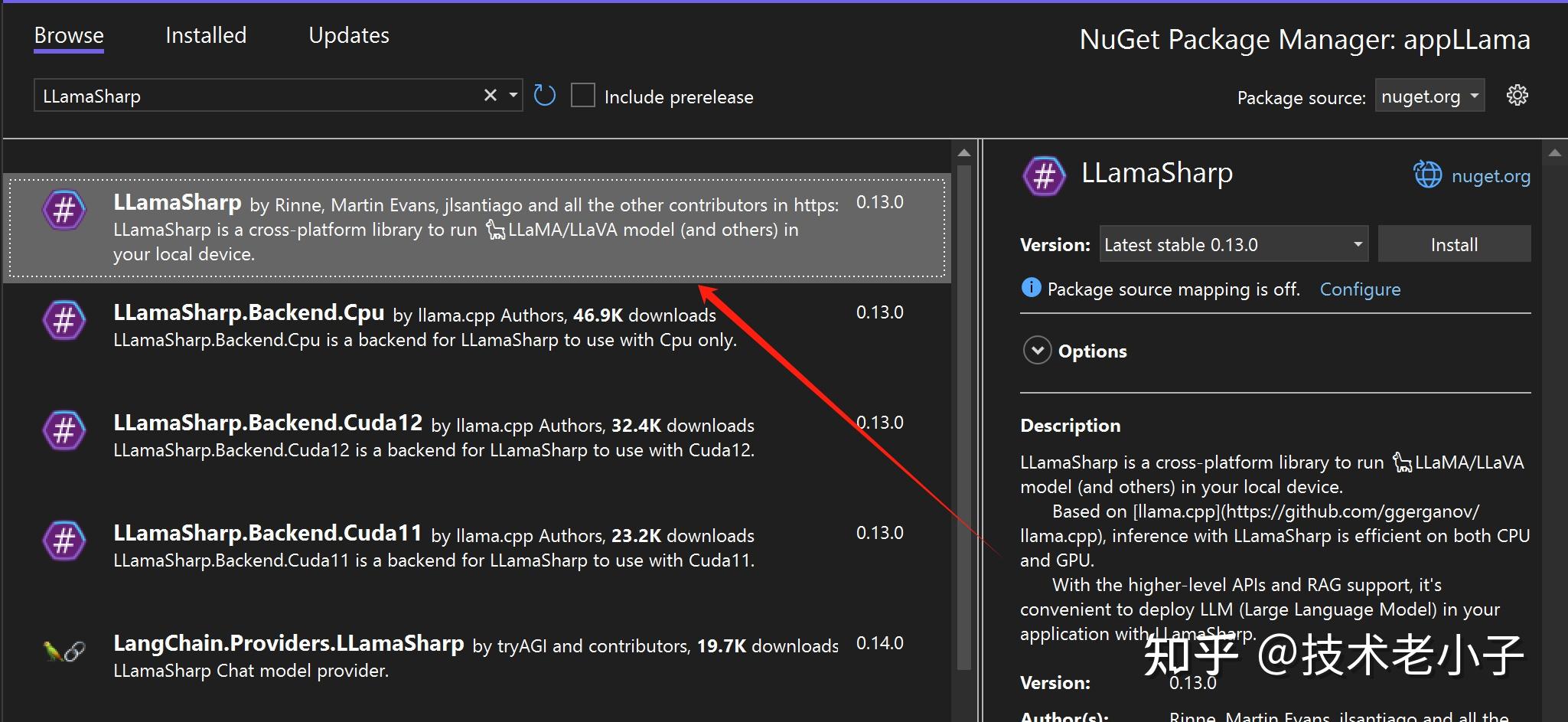The height and width of the screenshot is (722, 1568).
Task: Open the Configure source mapping link
Action: click(x=1360, y=289)
